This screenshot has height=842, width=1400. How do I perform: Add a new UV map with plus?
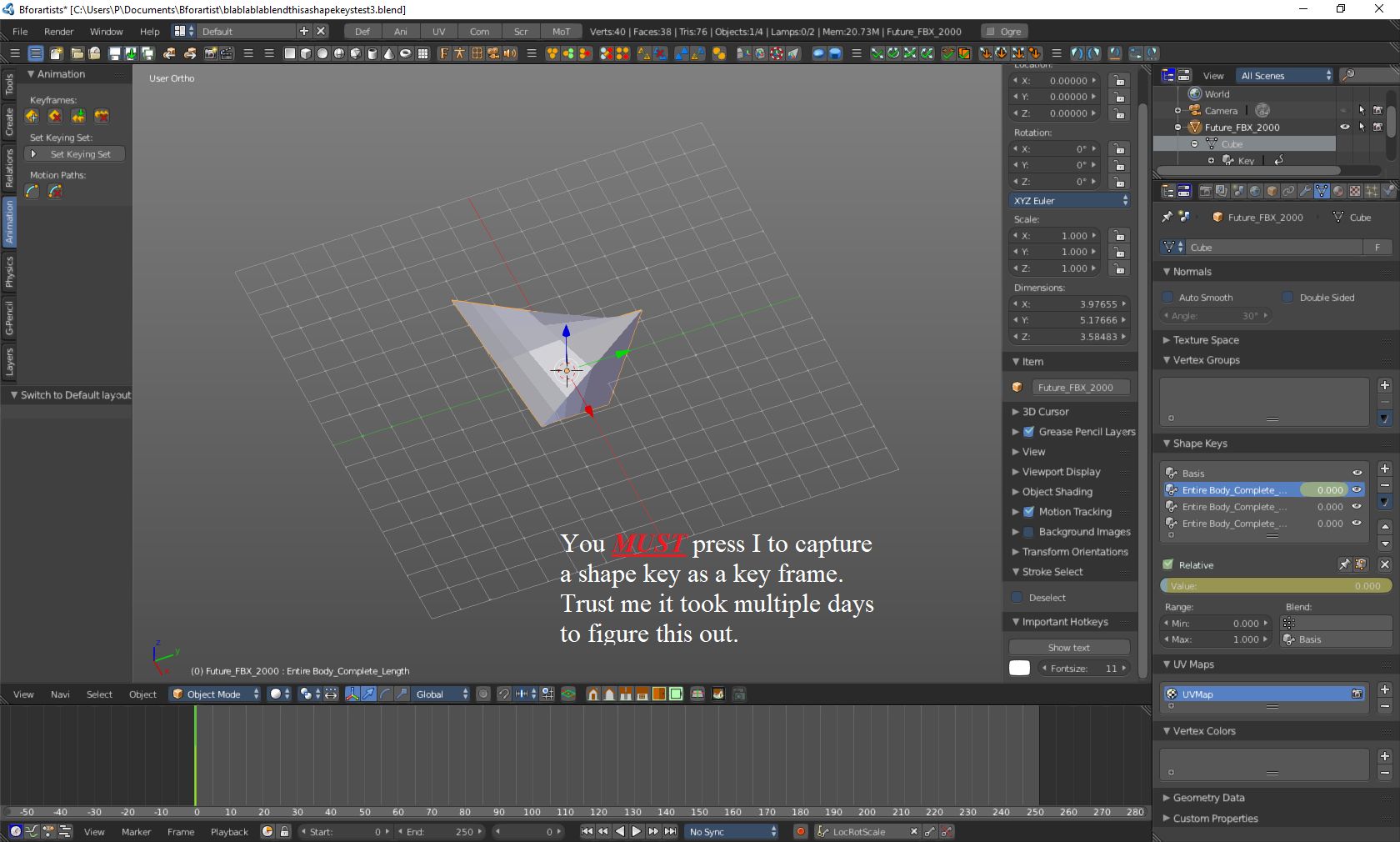click(1384, 689)
